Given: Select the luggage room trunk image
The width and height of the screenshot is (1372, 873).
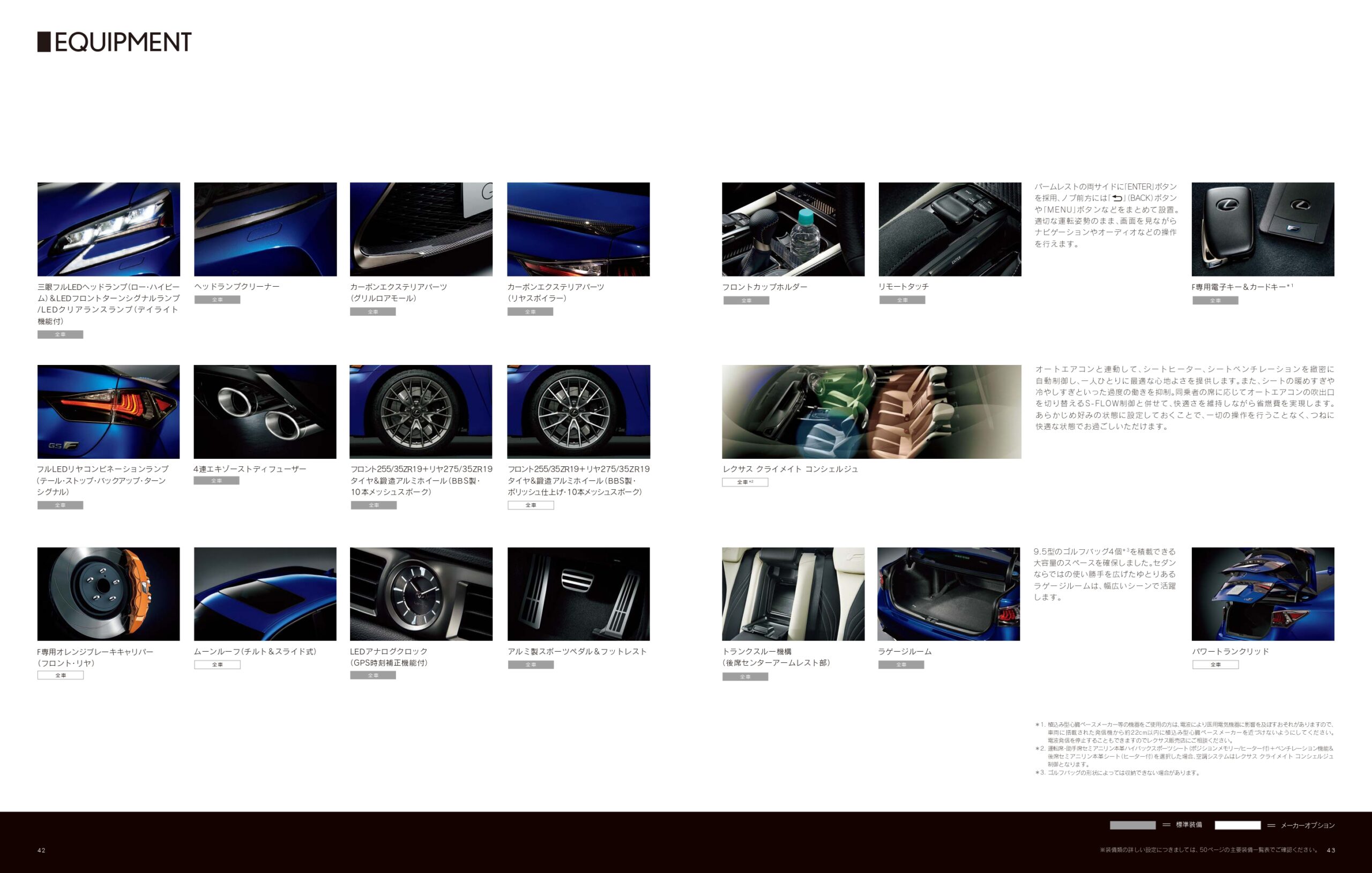Looking at the screenshot, I should [x=949, y=594].
